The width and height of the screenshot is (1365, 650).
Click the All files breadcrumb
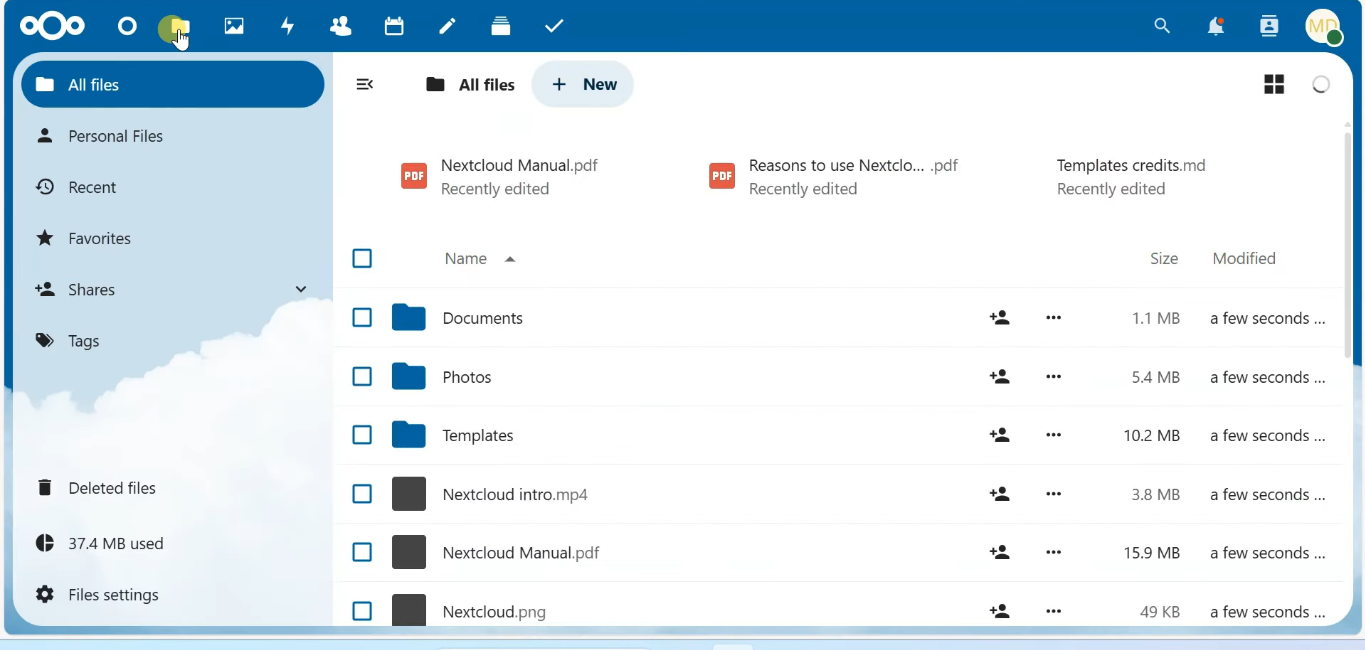coord(469,86)
